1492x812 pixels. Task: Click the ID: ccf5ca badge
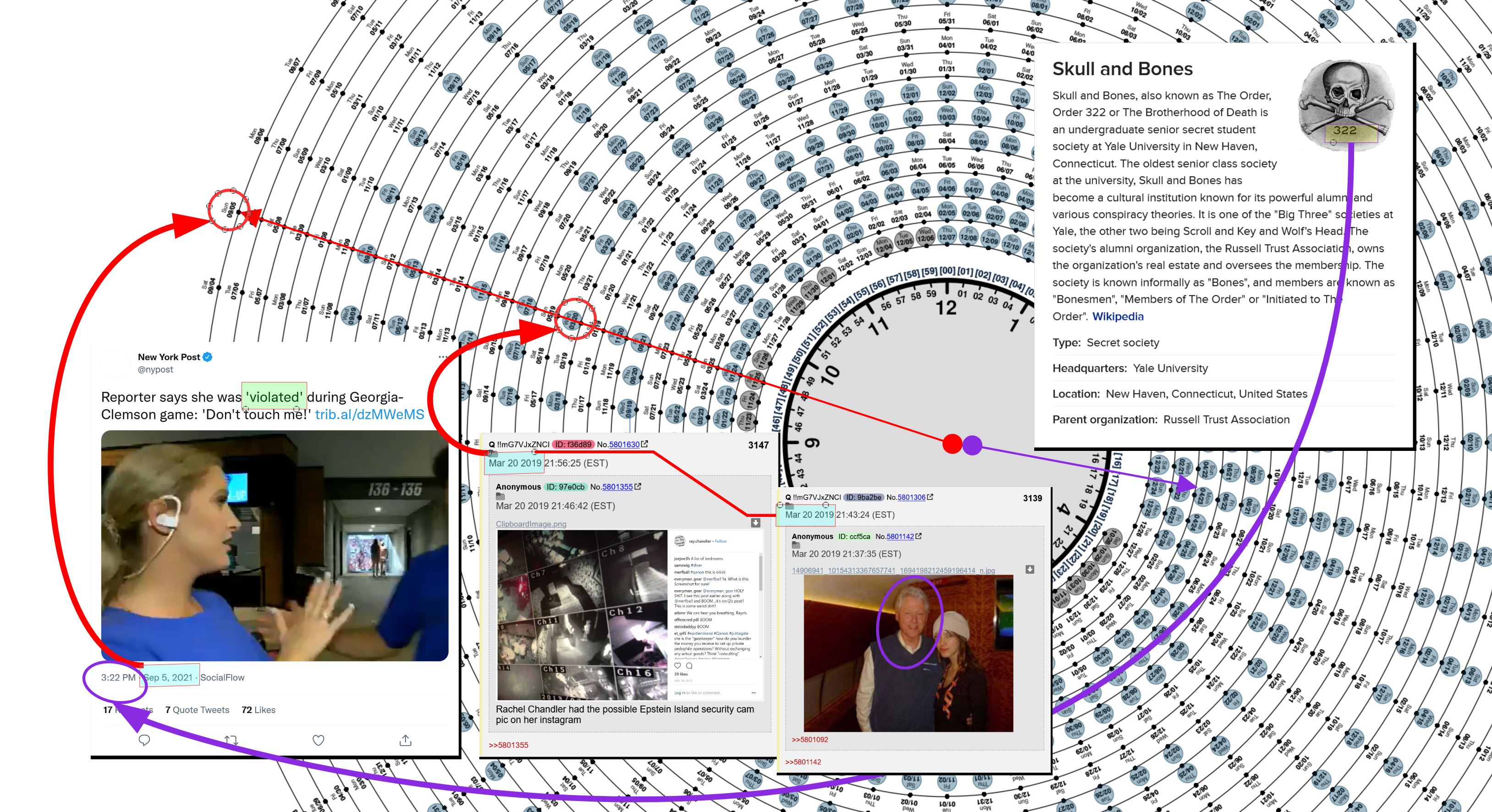(x=854, y=536)
